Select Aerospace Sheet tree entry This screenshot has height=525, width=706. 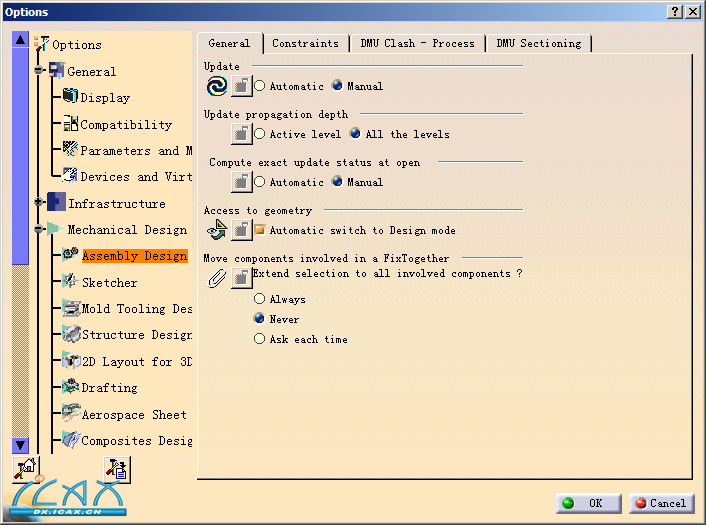tap(134, 414)
